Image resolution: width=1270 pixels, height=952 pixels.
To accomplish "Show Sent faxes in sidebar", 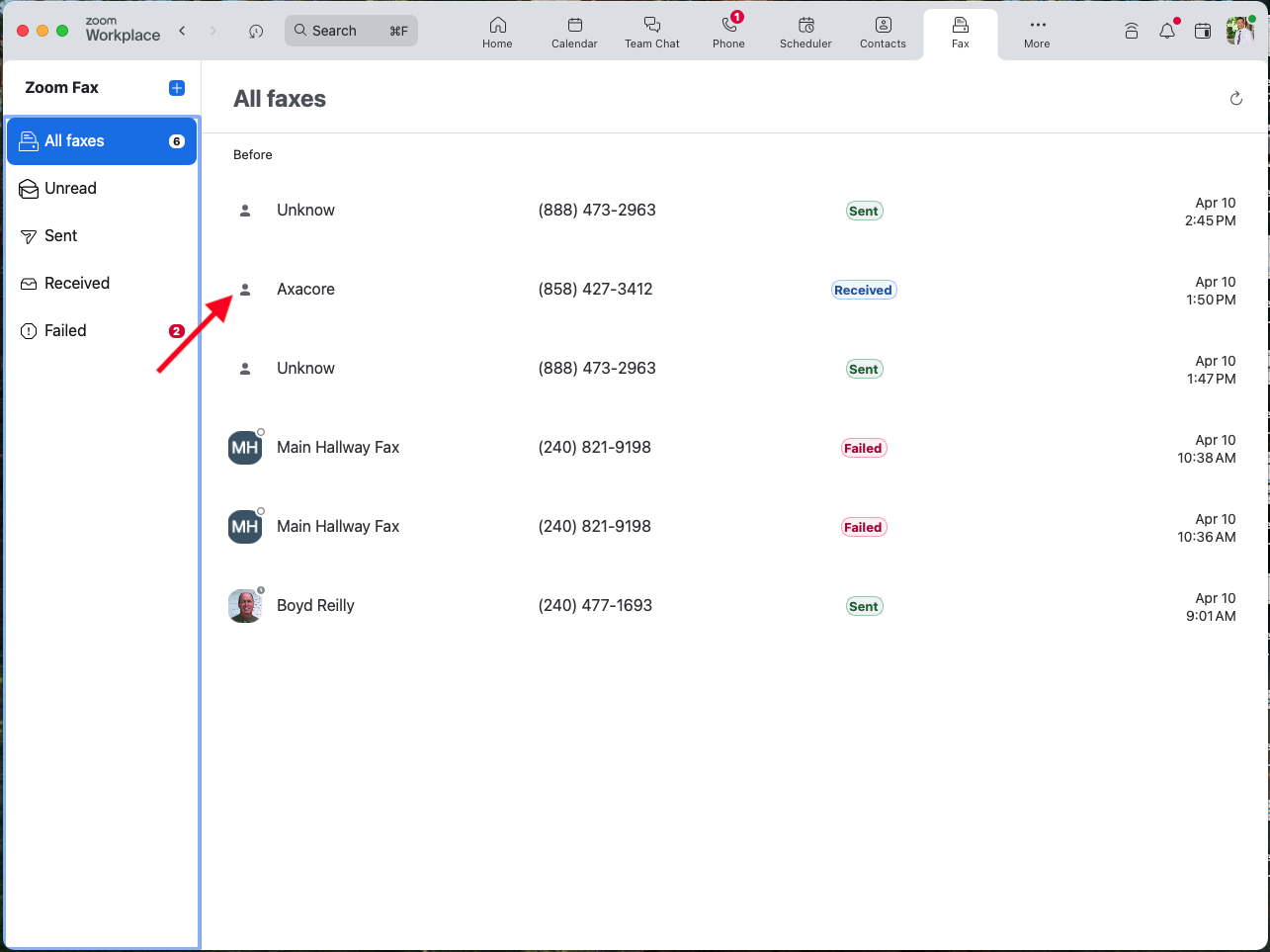I will coord(102,236).
